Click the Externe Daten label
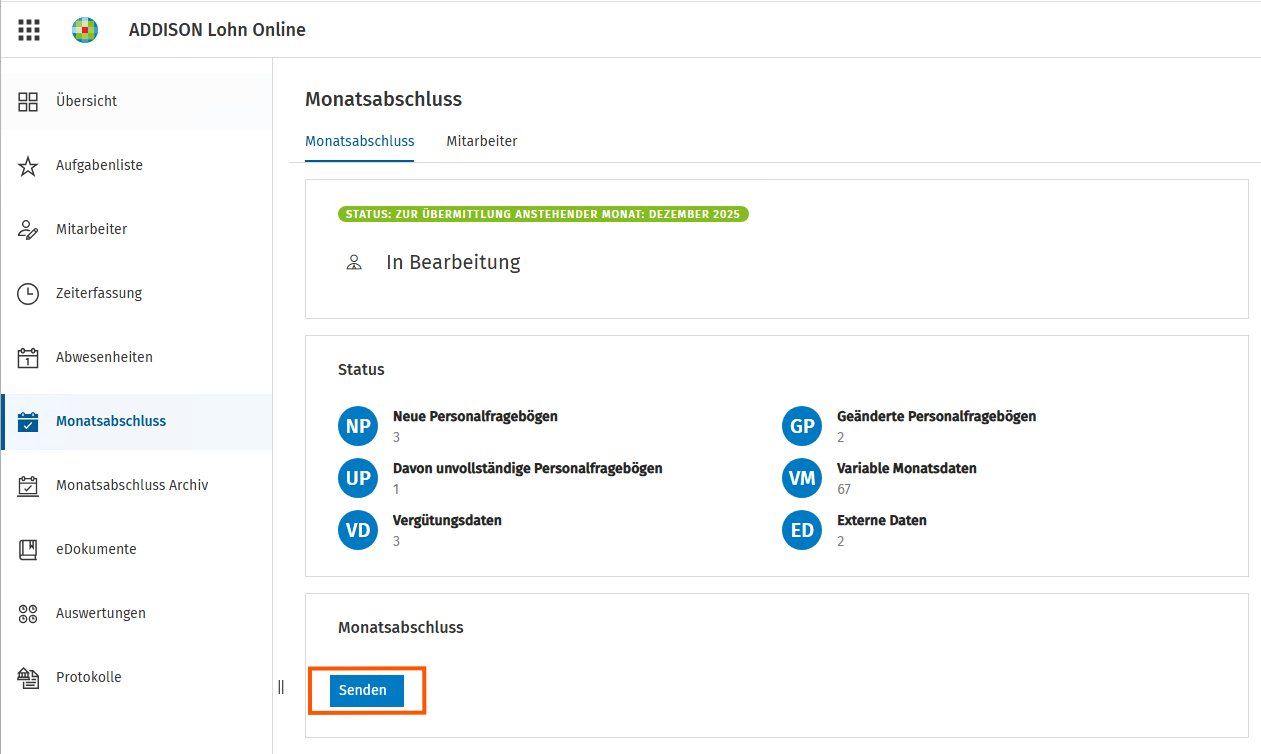 coord(882,520)
